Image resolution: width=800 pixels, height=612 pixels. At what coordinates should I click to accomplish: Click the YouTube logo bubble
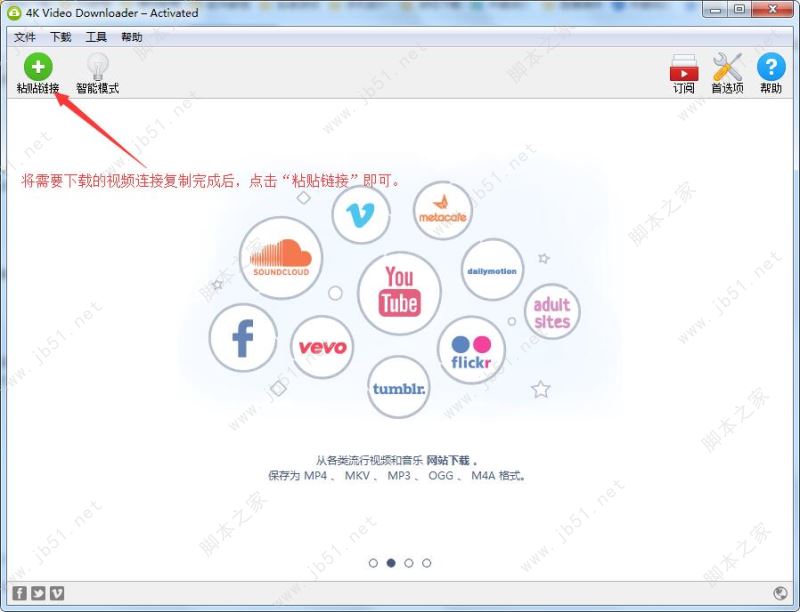tap(399, 293)
